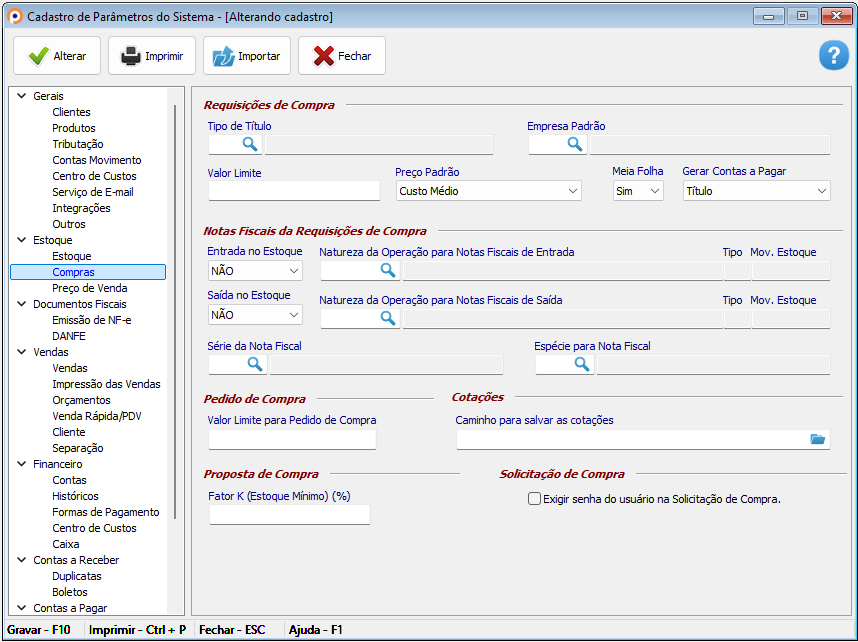
Task: Open lookup for Espécie para Nota Fiscal
Action: click(581, 364)
